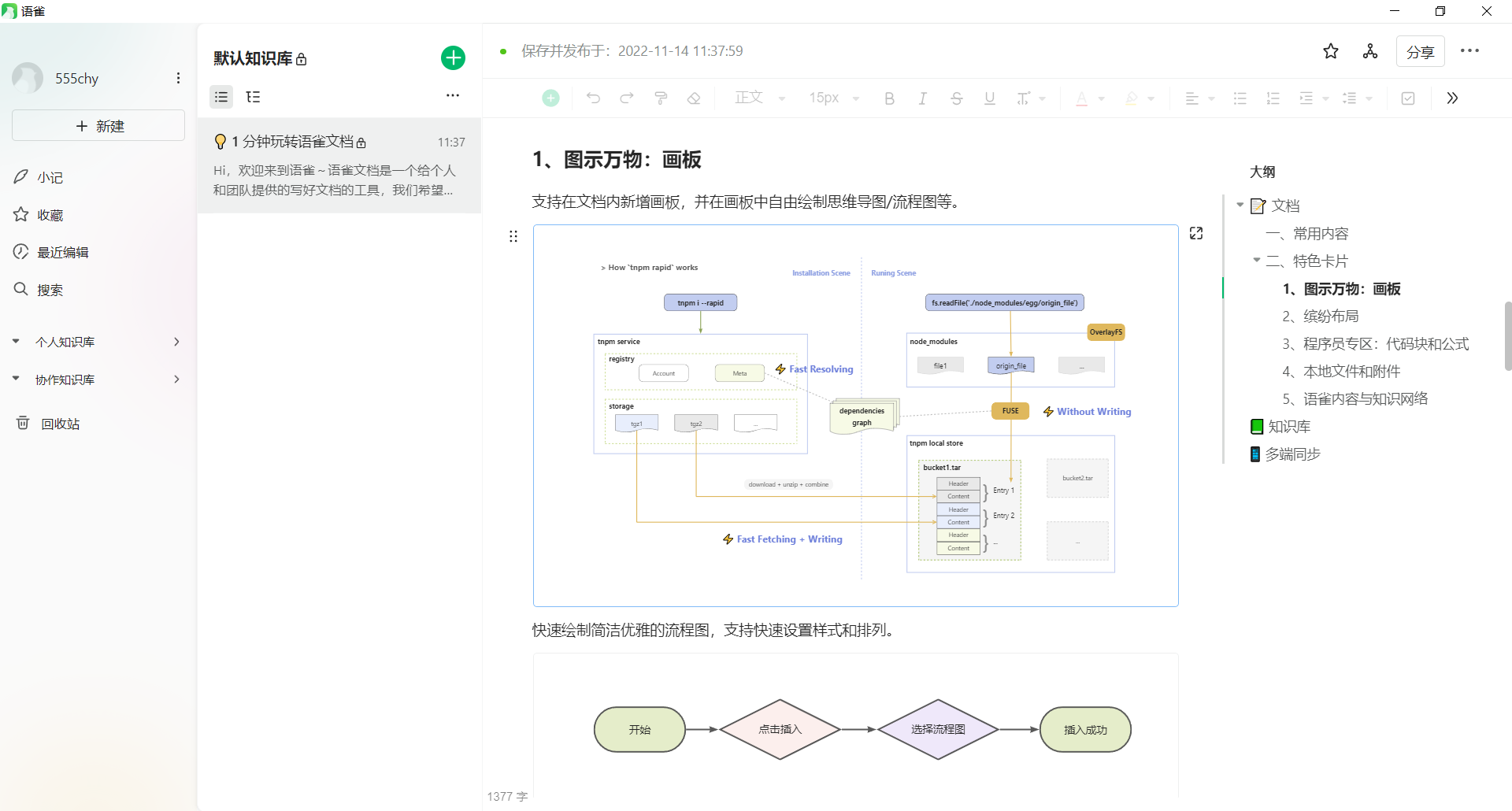
Task: Open highlight color picker arrow
Action: (x=1151, y=98)
